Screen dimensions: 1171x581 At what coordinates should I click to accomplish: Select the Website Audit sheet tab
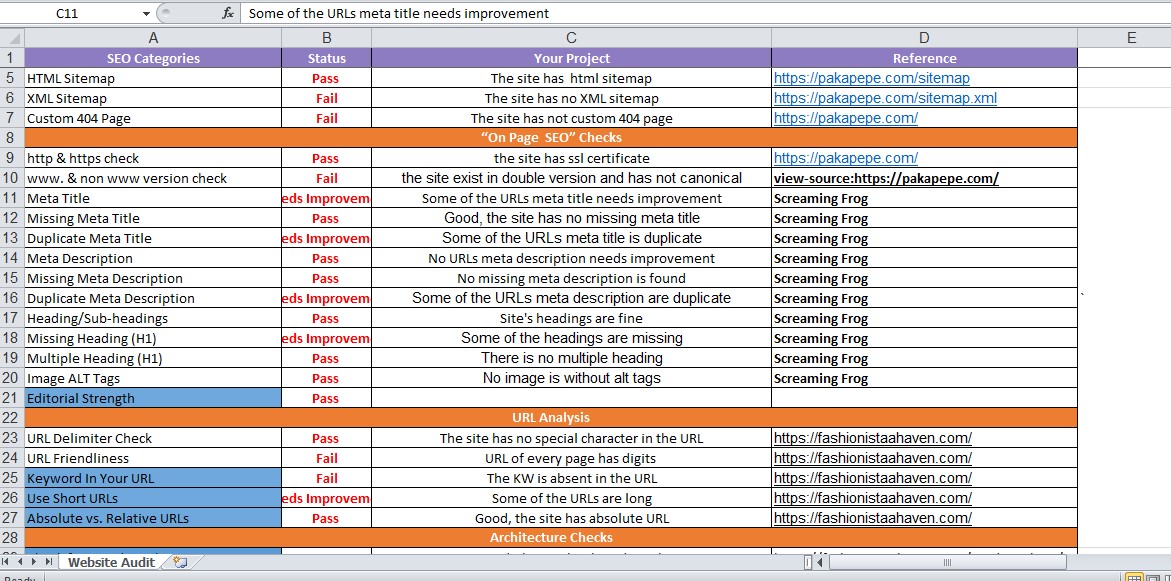click(111, 563)
